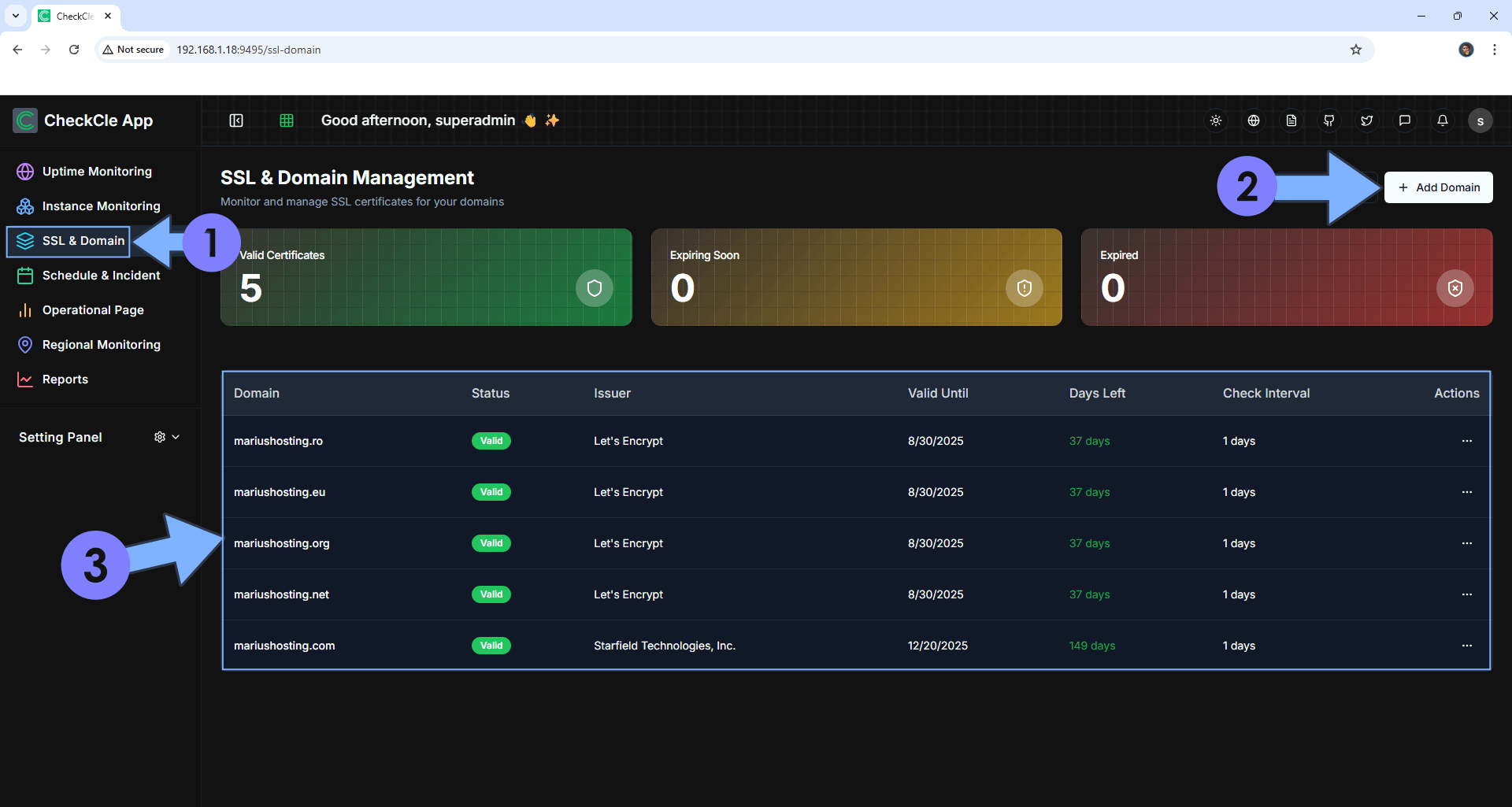Open actions menu for mariushosting.ro
1512x807 pixels.
(x=1467, y=441)
